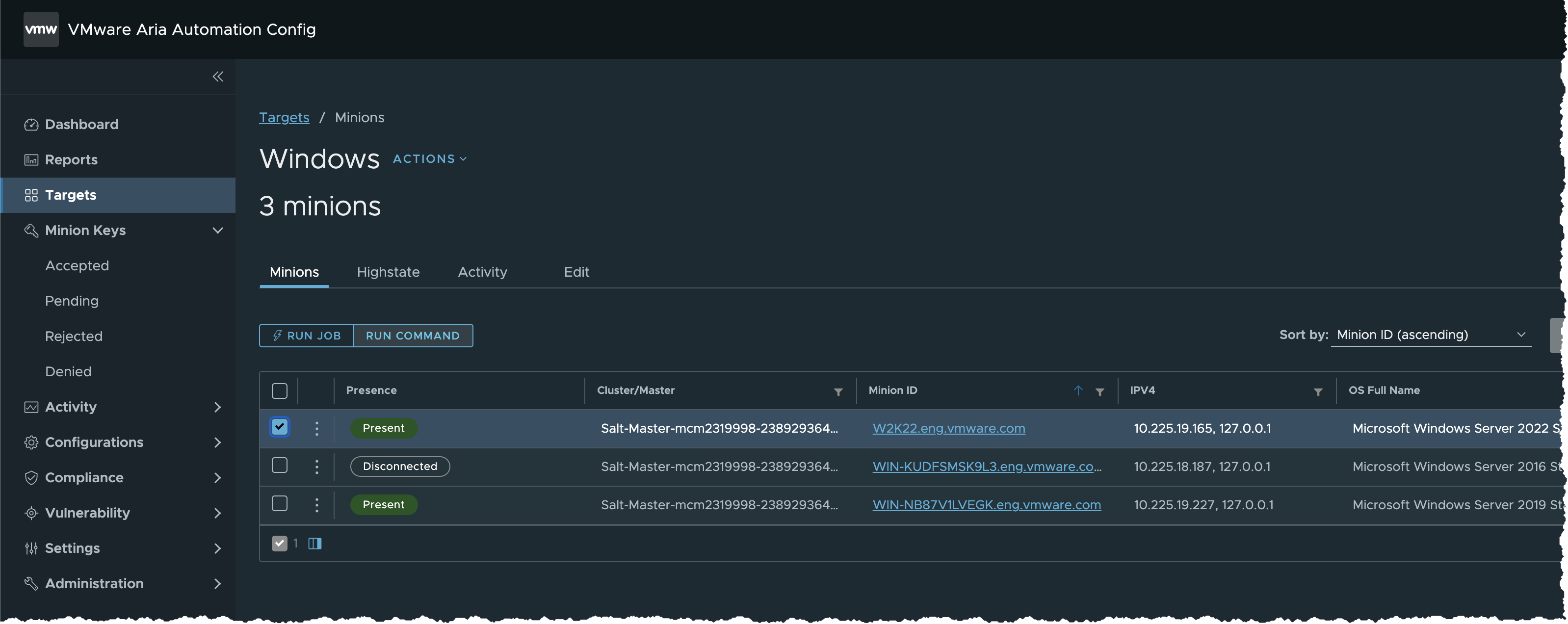Click the OS Full Name column header

1384,390
